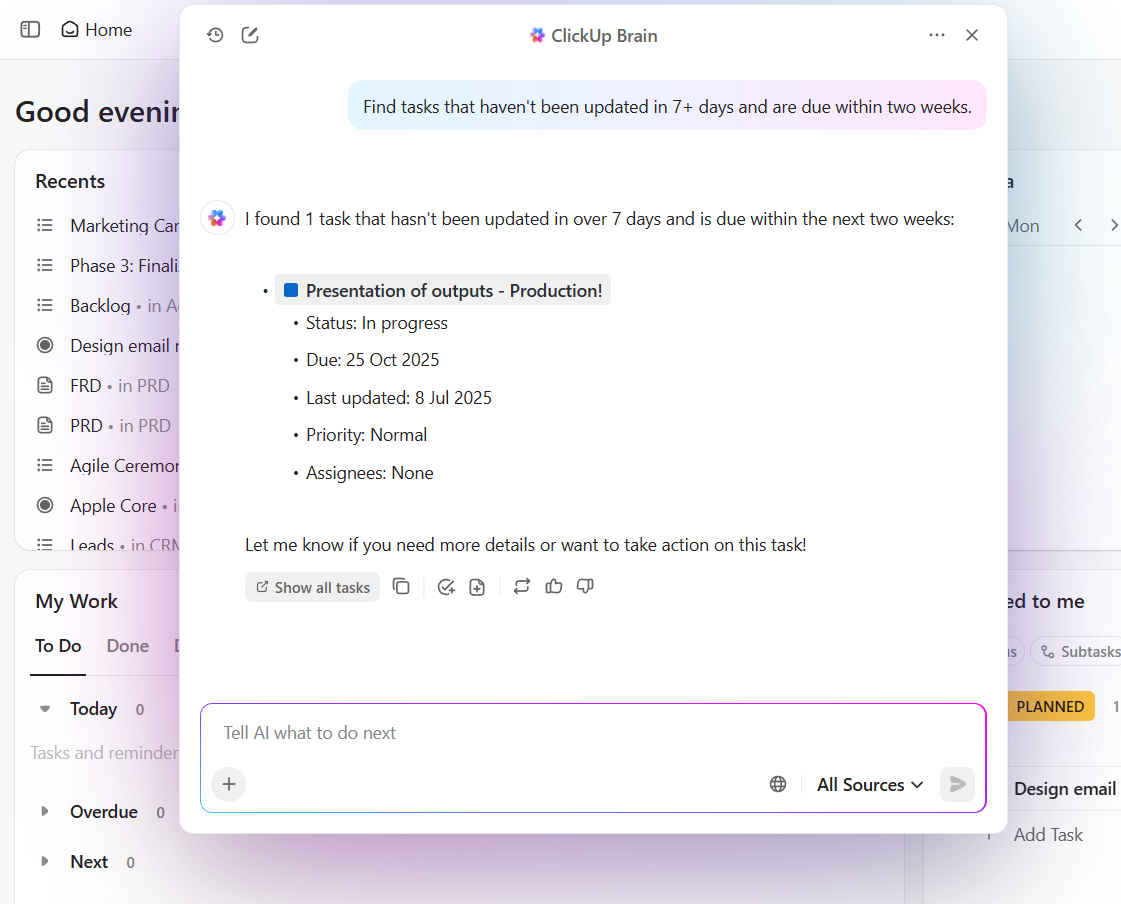This screenshot has width=1121, height=904.
Task: Collapse the left sidebar panel
Action: click(30, 29)
